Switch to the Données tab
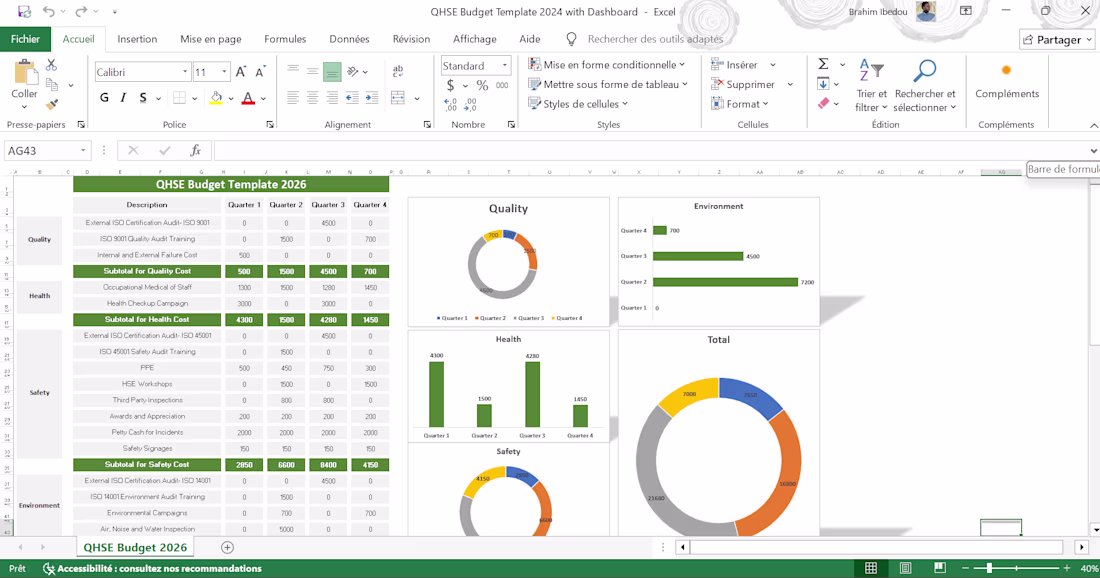The image size is (1100, 578). (x=349, y=39)
